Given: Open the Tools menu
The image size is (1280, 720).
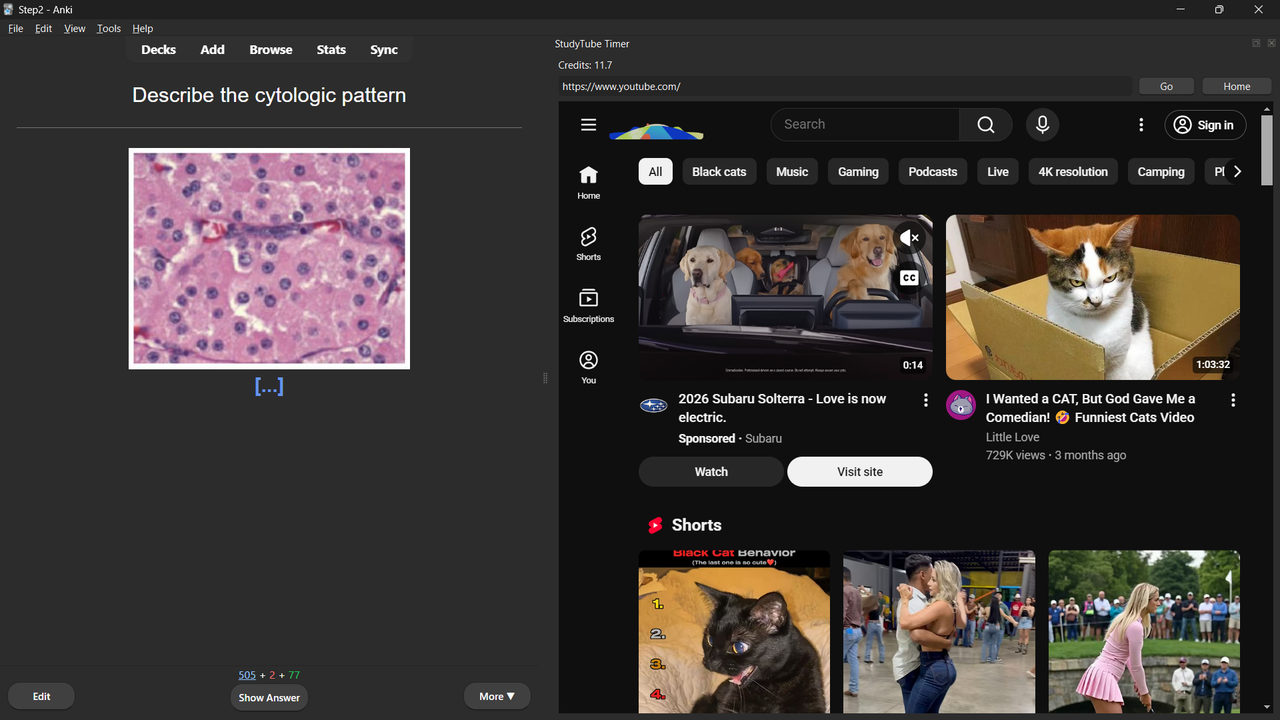Looking at the screenshot, I should pos(109,29).
